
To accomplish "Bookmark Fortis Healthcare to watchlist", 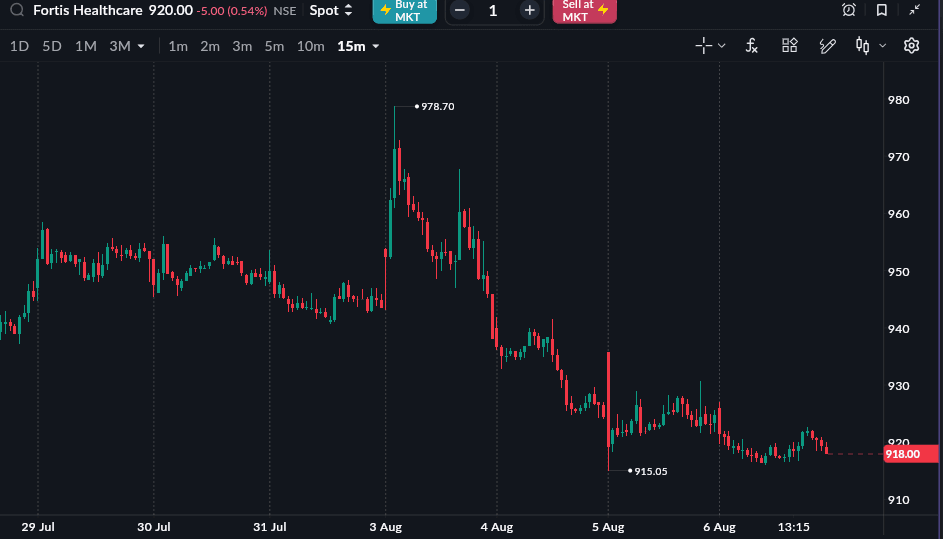I will [882, 10].
